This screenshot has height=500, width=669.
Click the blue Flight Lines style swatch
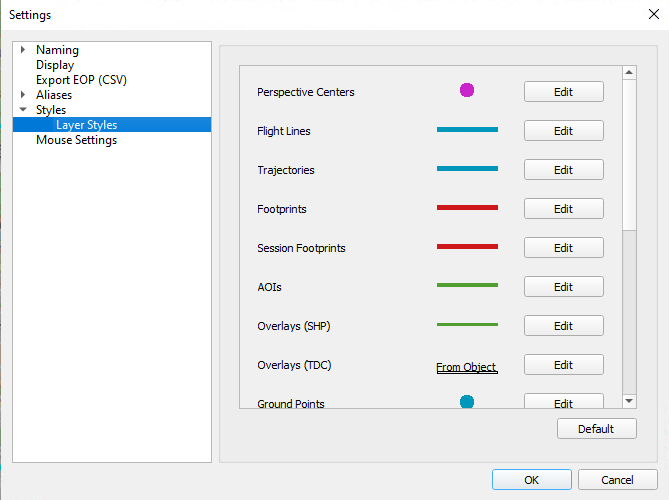pyautogui.click(x=467, y=130)
